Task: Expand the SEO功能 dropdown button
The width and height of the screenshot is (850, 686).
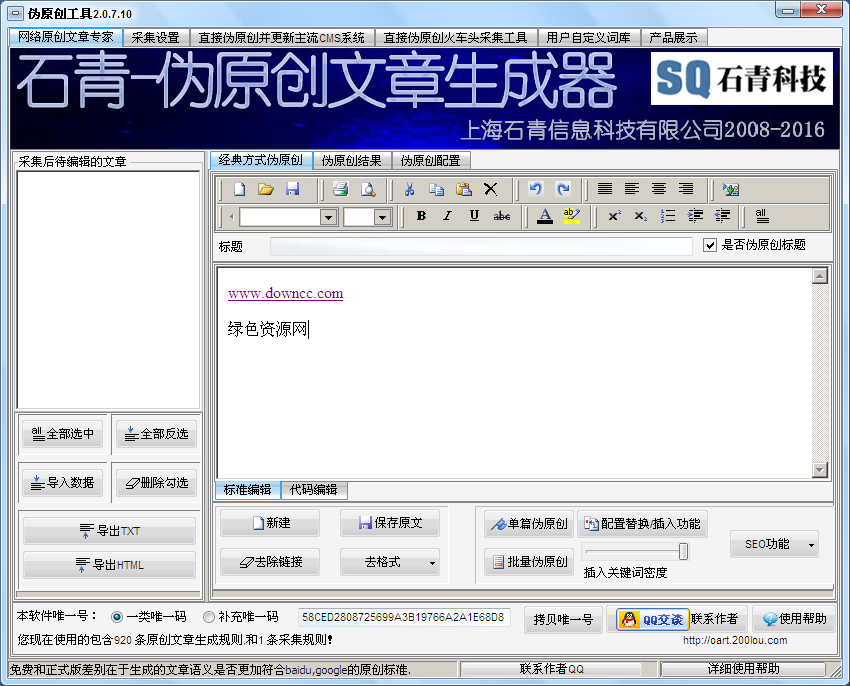Action: click(811, 544)
